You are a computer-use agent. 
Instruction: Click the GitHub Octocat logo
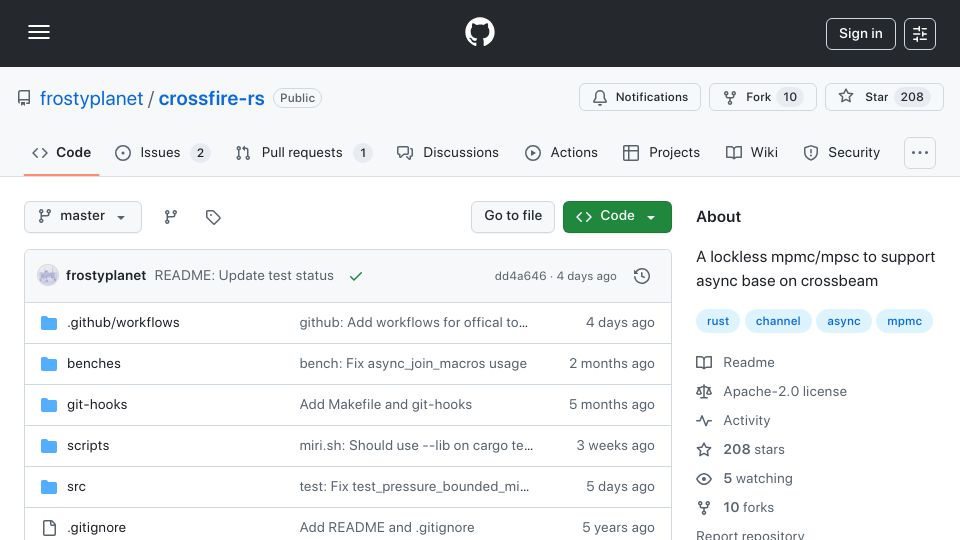[x=479, y=32]
